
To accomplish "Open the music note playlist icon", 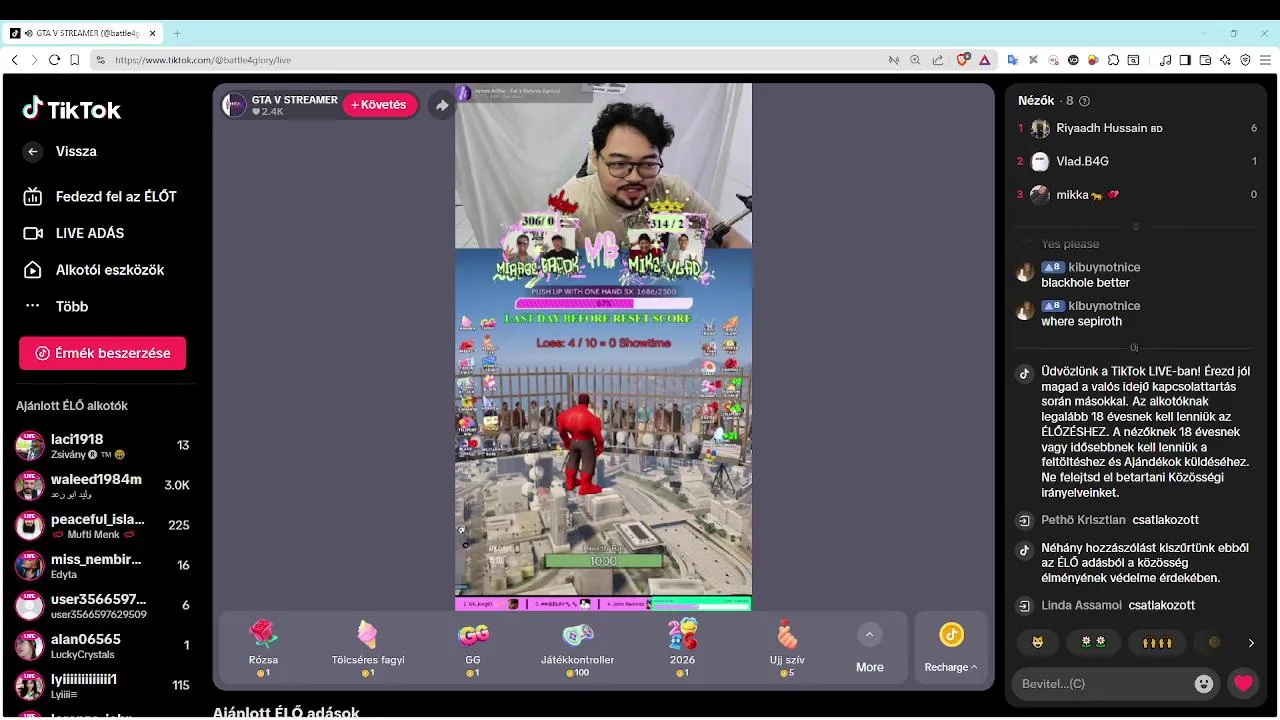I will (1165, 60).
